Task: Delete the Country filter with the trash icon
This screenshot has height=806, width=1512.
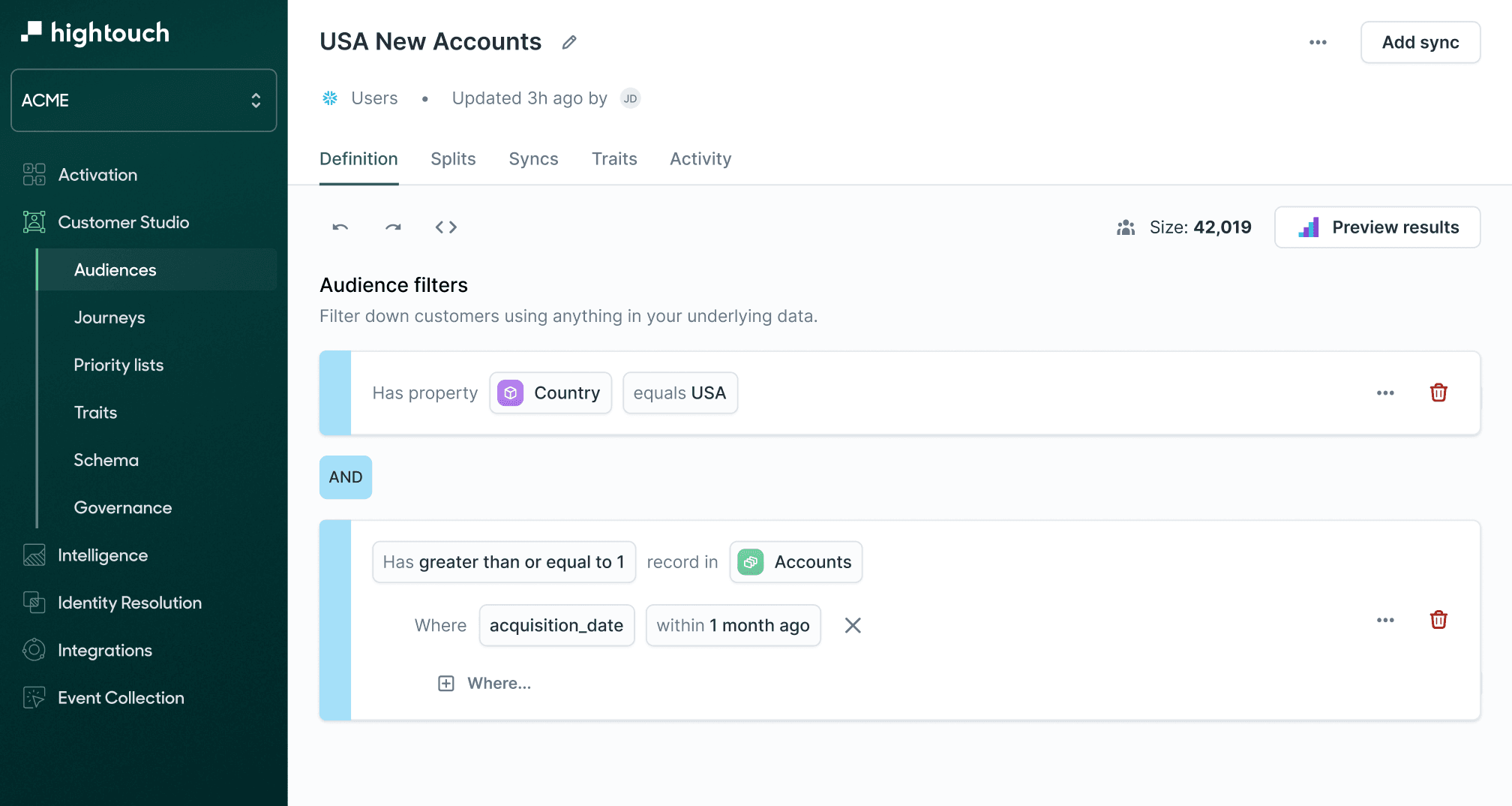Action: (x=1438, y=392)
